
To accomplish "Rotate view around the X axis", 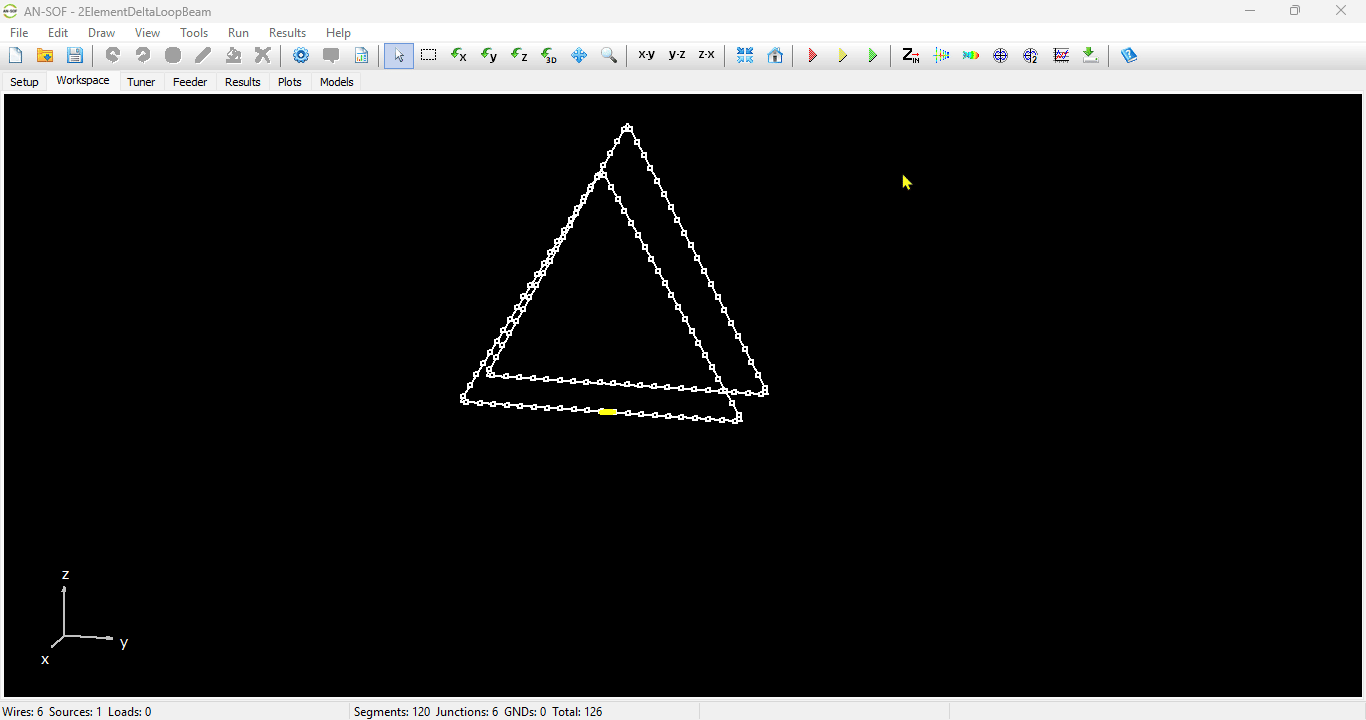I will [459, 56].
